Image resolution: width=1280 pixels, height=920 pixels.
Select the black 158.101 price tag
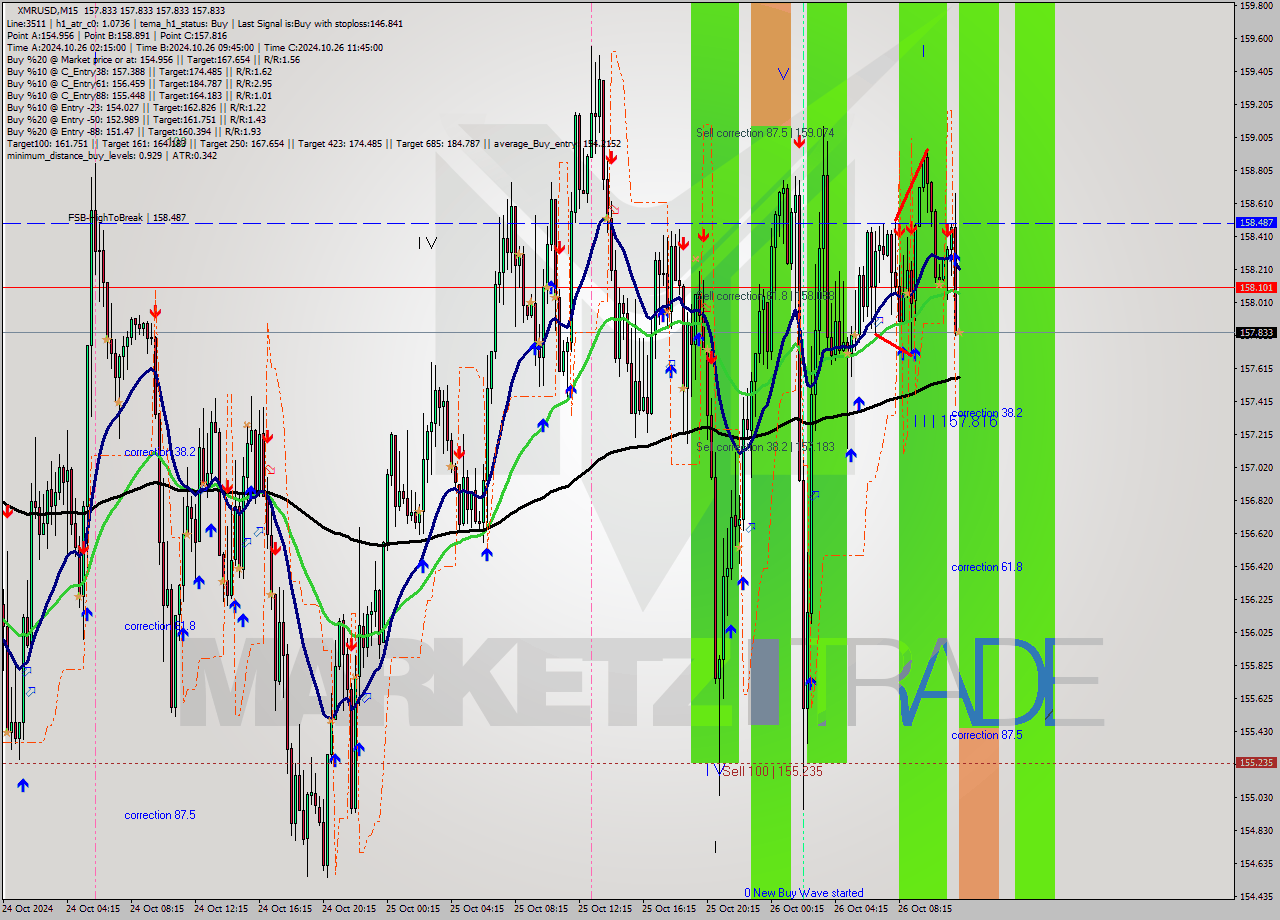coord(1256,288)
